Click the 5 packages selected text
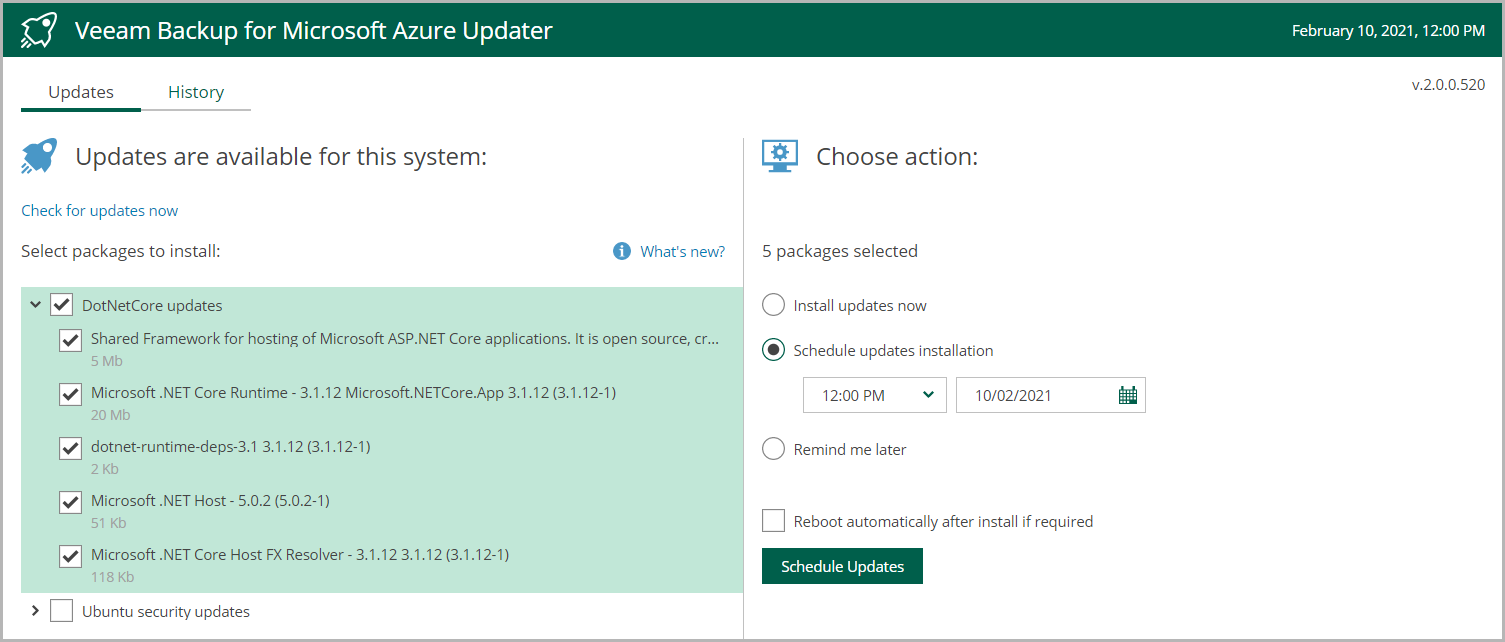 (x=840, y=251)
